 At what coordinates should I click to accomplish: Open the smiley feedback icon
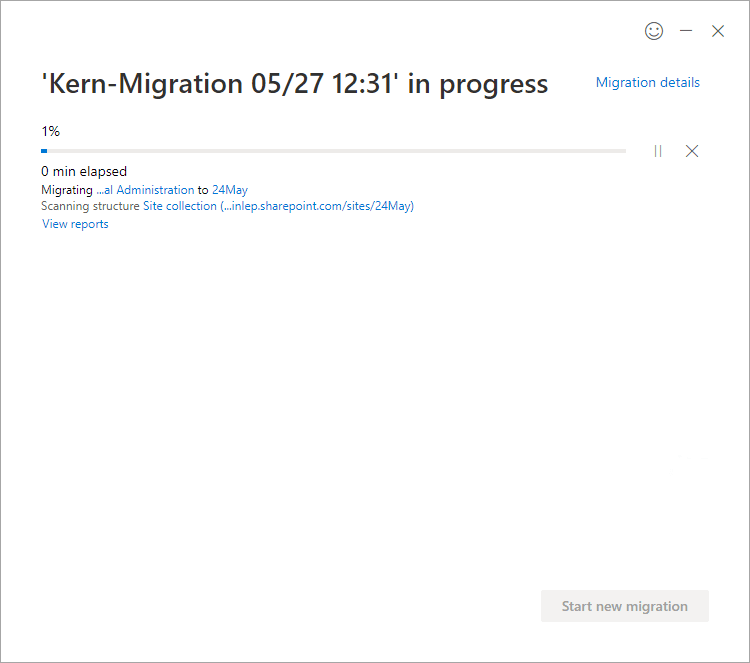click(654, 31)
